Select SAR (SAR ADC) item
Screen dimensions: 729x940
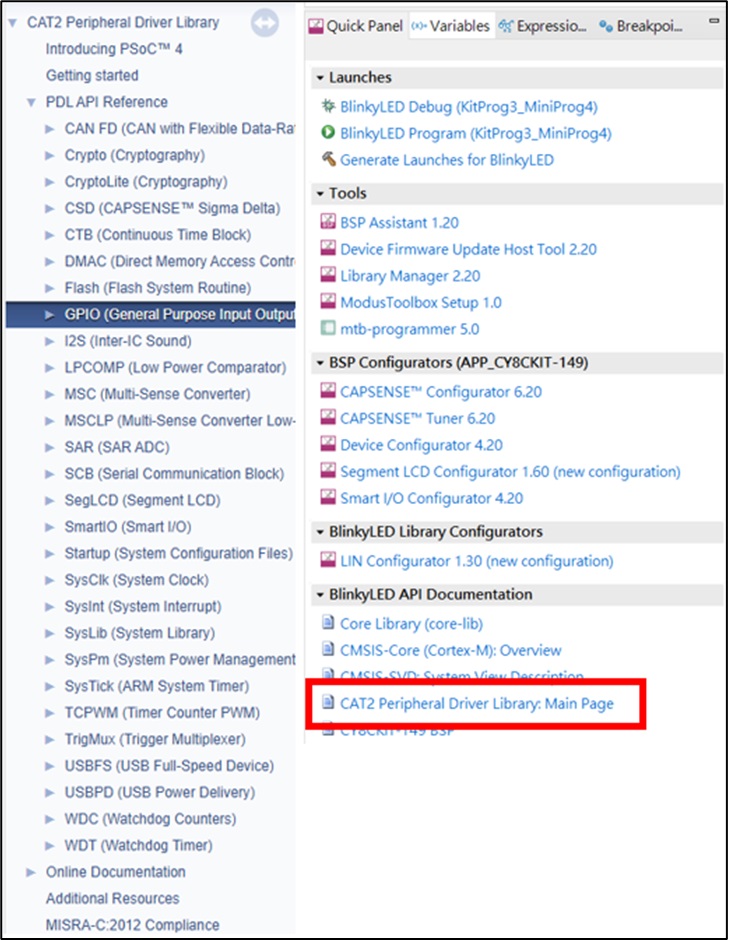coord(118,447)
